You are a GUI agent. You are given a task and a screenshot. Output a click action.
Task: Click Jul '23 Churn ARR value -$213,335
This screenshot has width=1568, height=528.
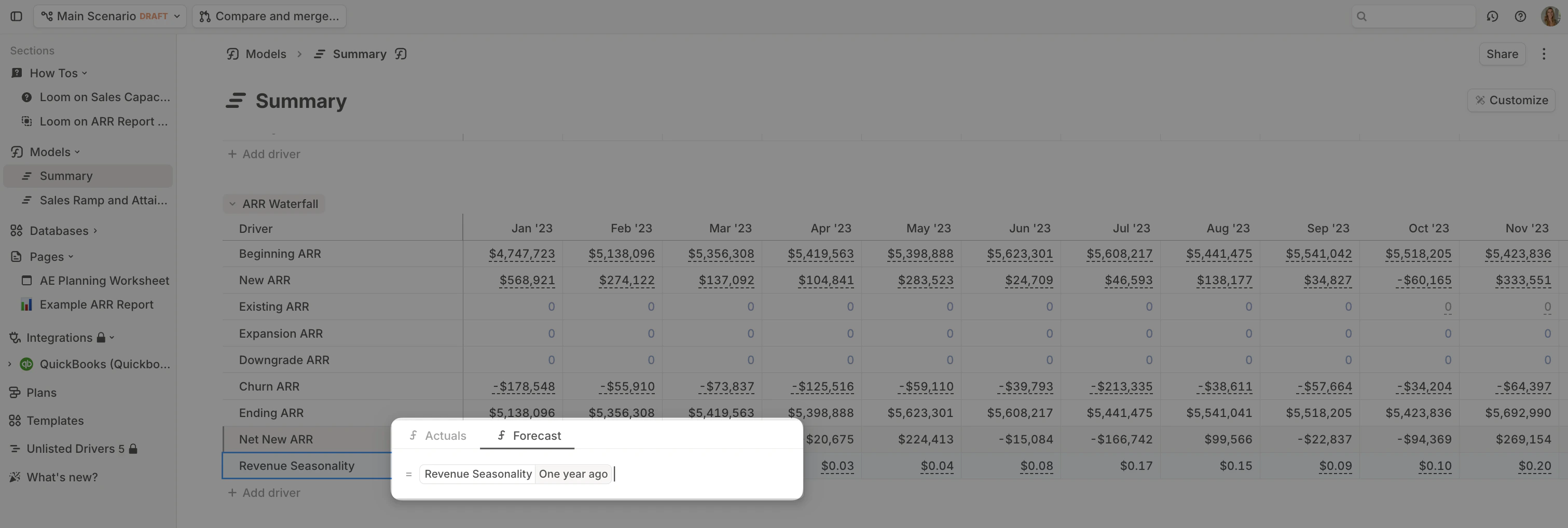tap(1121, 387)
